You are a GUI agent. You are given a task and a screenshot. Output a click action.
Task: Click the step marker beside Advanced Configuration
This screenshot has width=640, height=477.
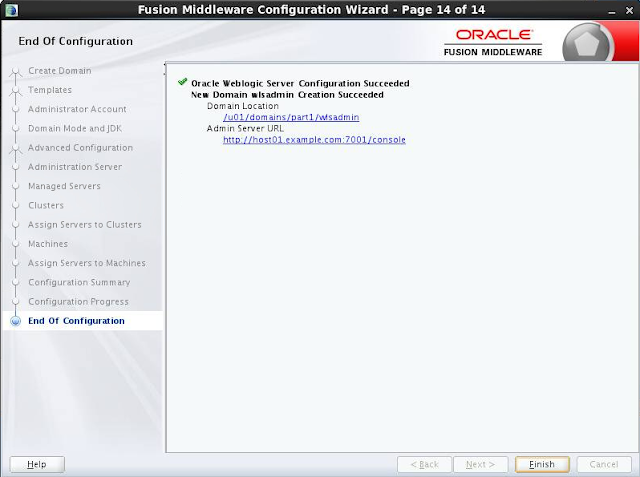[x=16, y=149]
